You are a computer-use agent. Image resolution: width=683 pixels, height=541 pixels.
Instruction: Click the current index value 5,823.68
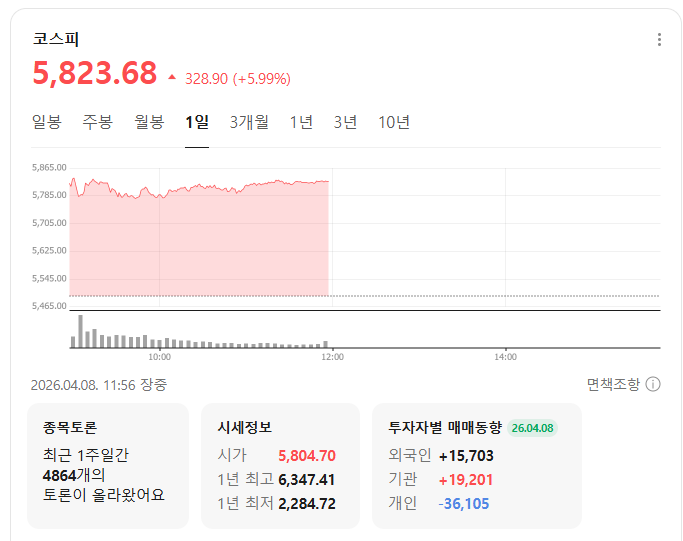95,73
